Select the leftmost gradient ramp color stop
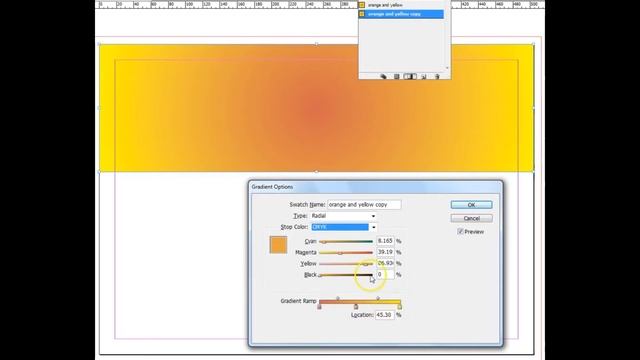 click(320, 307)
